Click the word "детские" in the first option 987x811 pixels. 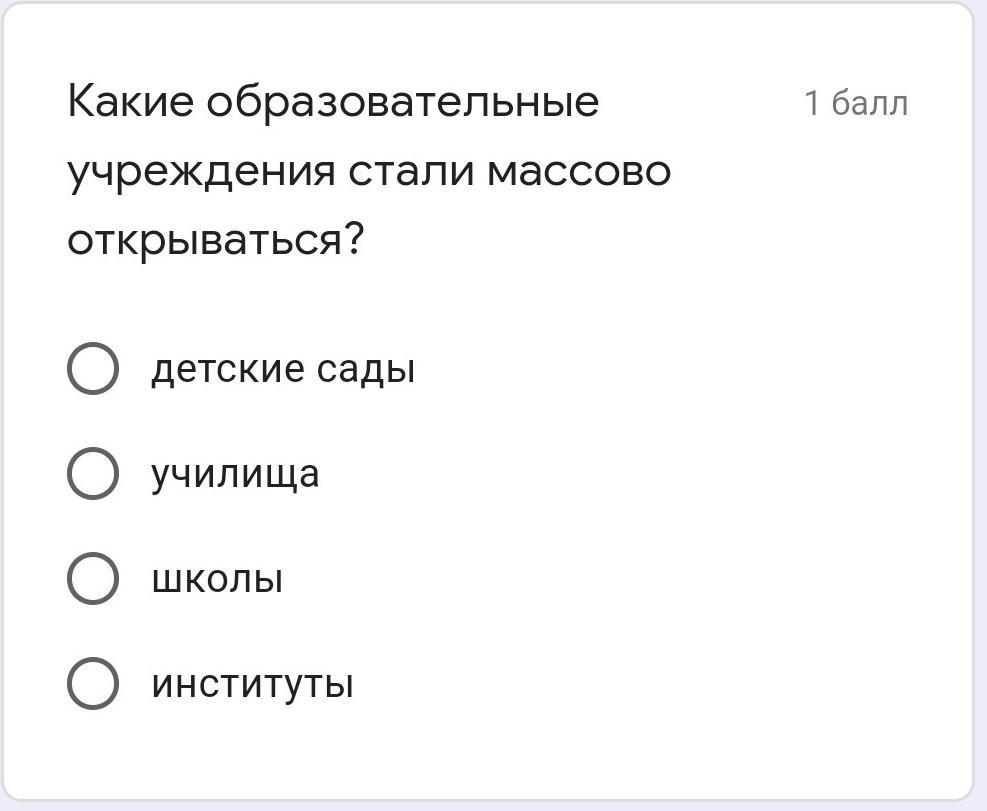(227, 370)
